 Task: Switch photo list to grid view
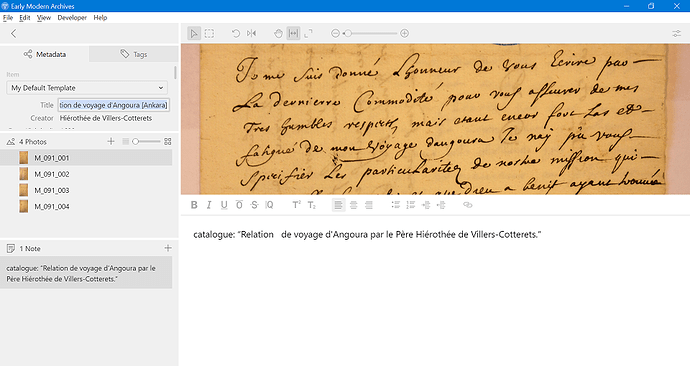pos(168,142)
